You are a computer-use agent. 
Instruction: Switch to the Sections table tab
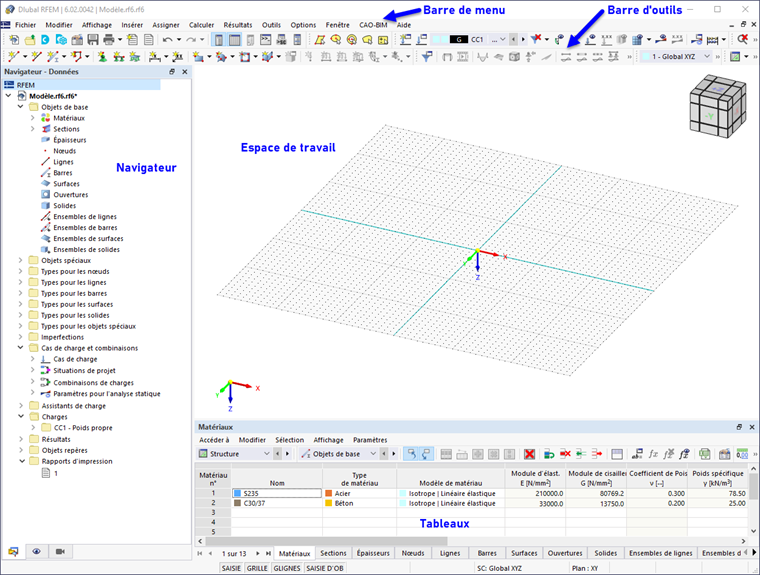333,553
